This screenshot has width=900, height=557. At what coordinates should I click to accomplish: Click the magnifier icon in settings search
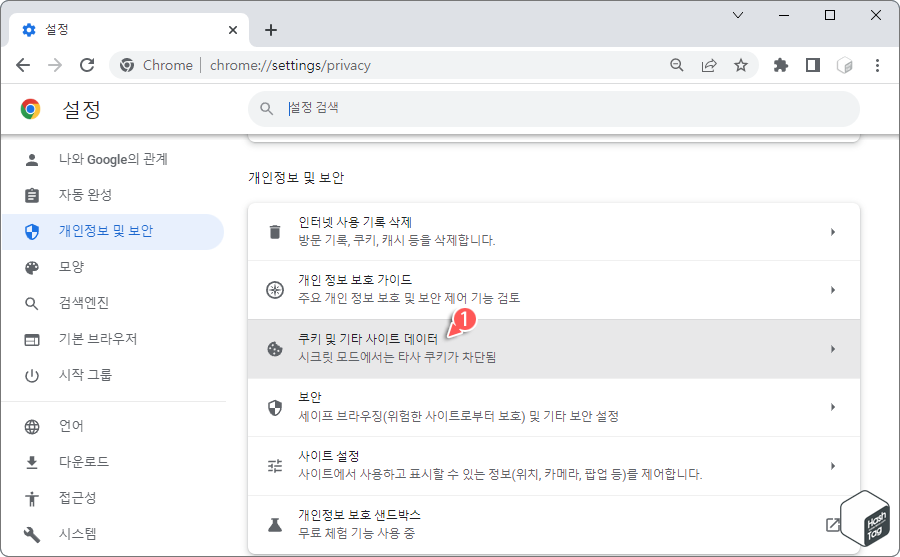point(266,108)
